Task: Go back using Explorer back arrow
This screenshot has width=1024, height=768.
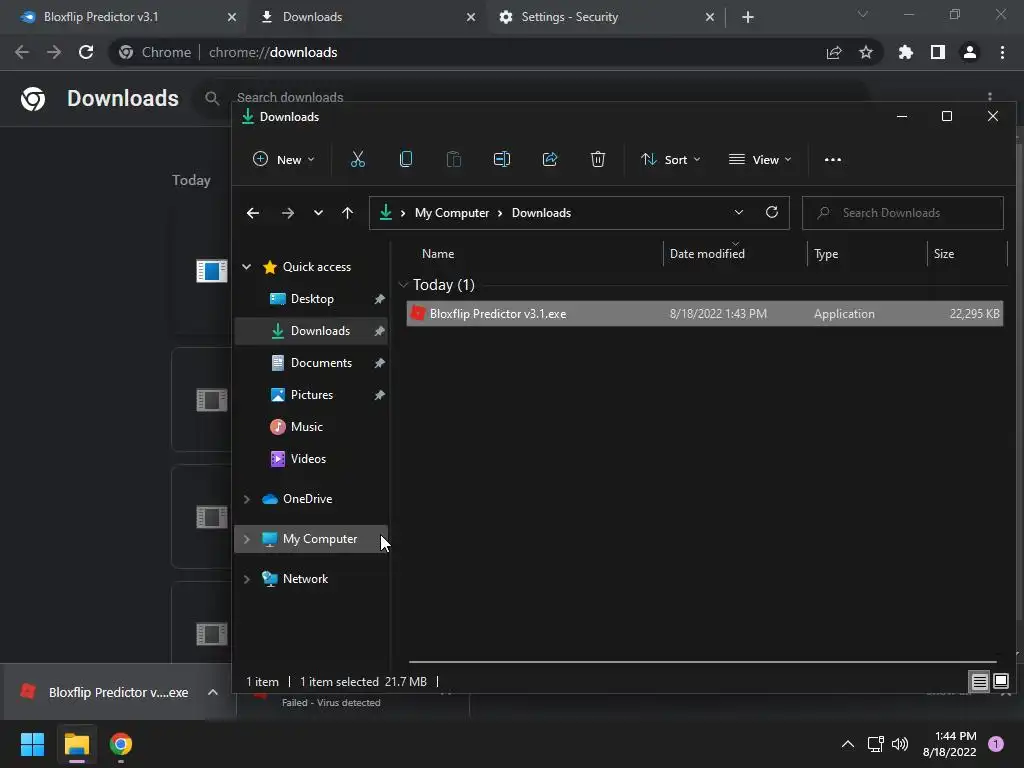Action: (253, 213)
